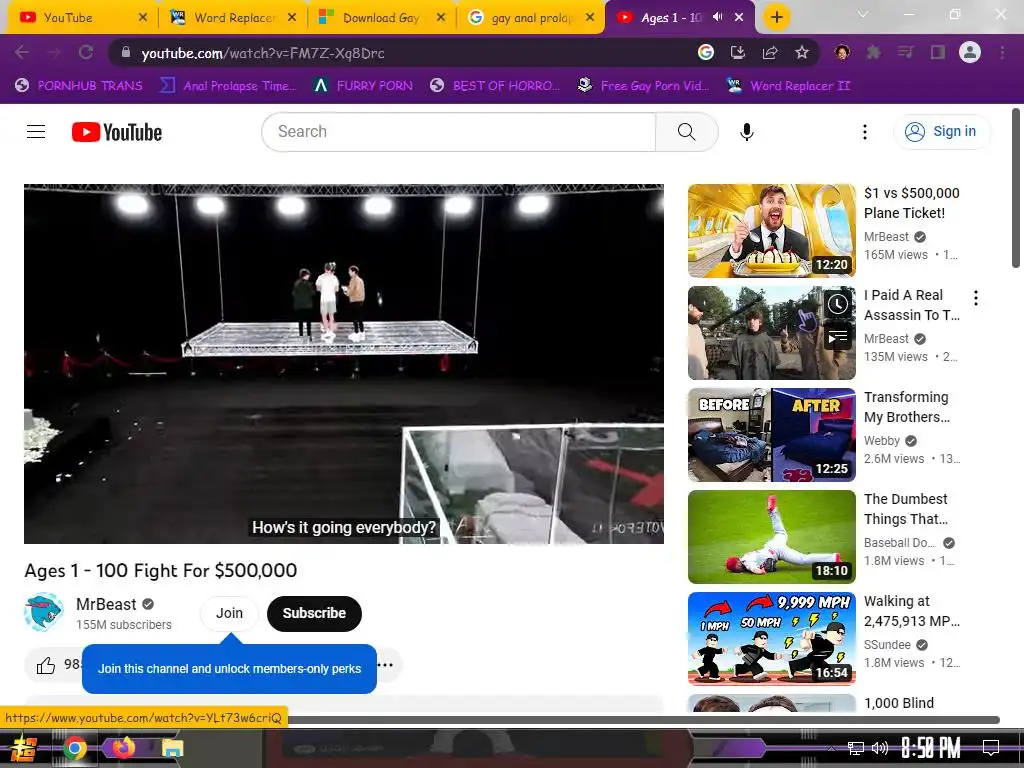The height and width of the screenshot is (768, 1024).
Task: Open the Extensions puzzle piece menu
Action: (x=873, y=52)
